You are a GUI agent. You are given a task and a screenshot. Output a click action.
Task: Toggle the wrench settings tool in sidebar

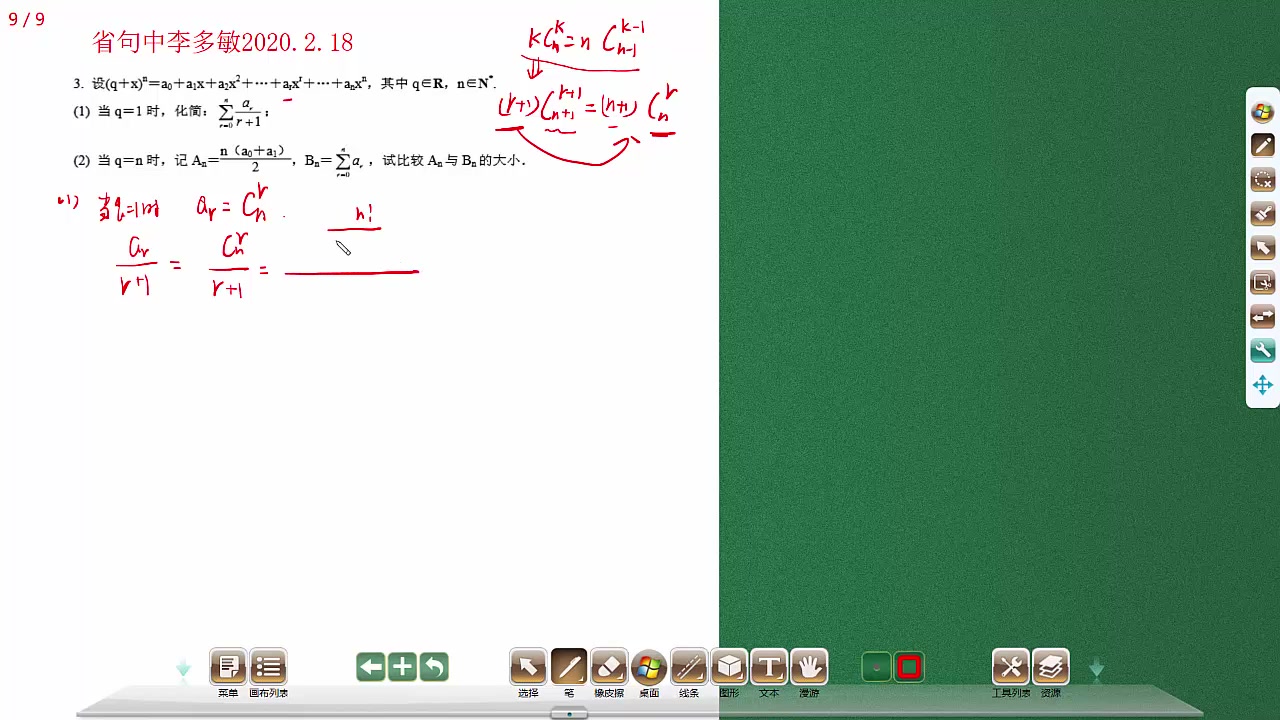[x=1262, y=350]
